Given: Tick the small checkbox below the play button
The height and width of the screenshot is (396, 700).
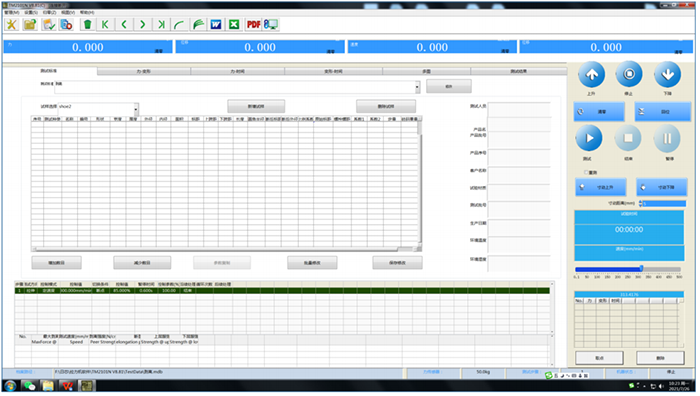Looking at the screenshot, I should (586, 172).
